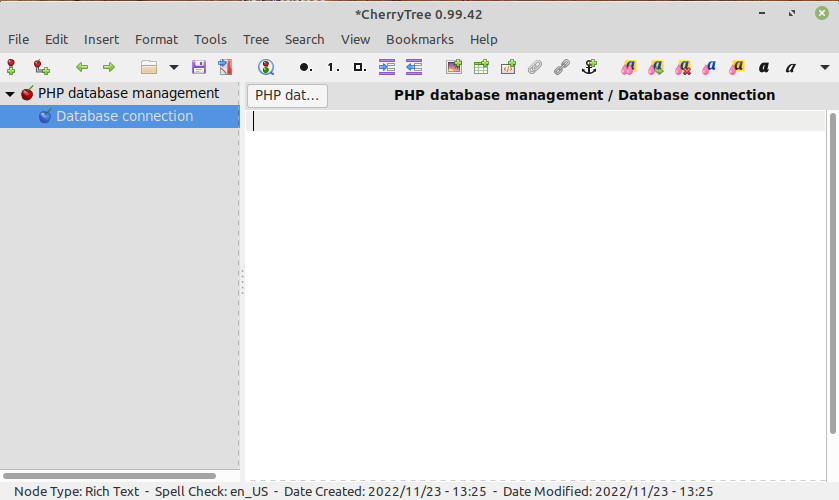
Task: Toggle to-do checkbox list formatting
Action: (359, 67)
